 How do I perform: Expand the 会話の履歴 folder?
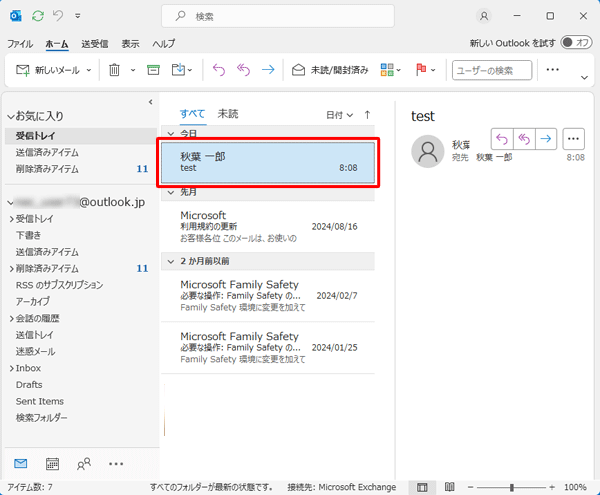11,318
